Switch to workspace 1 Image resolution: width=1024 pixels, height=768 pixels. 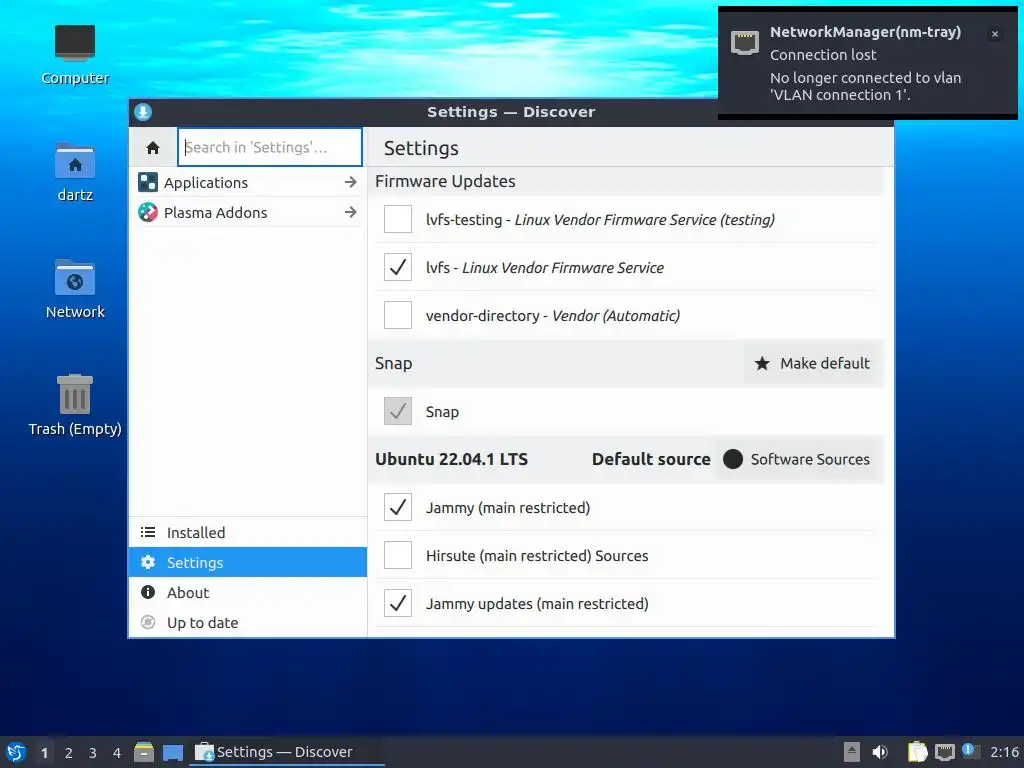pyautogui.click(x=44, y=753)
